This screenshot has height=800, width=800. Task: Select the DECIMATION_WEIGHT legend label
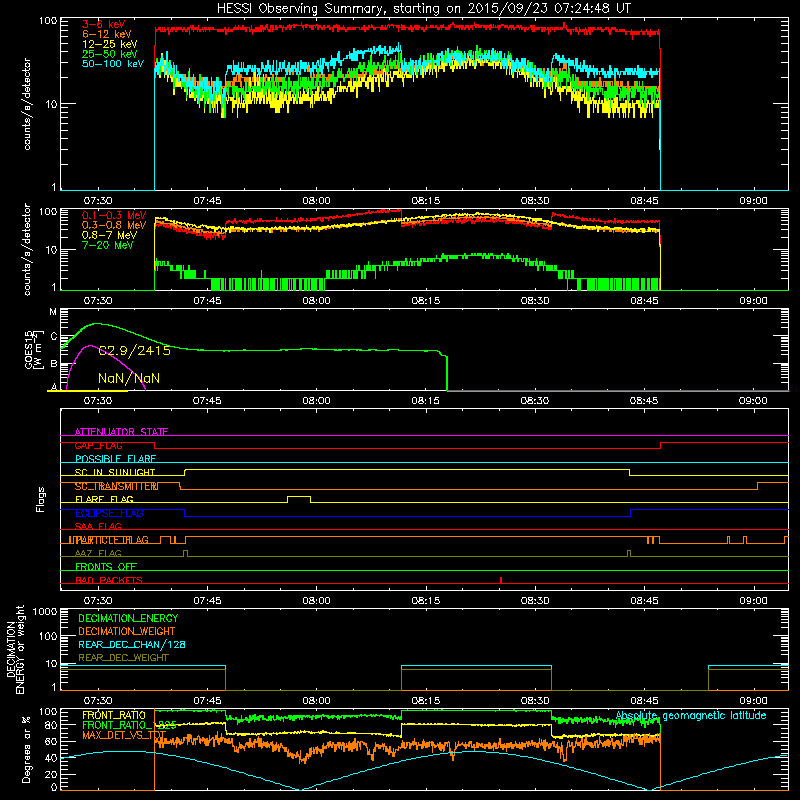pos(127,632)
